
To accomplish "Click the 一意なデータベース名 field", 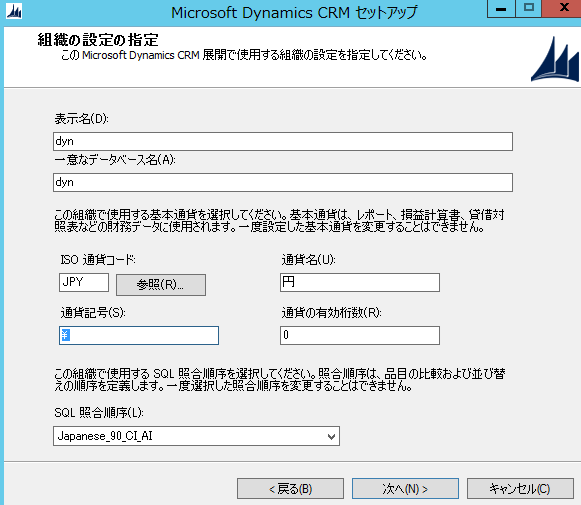I will (x=283, y=182).
